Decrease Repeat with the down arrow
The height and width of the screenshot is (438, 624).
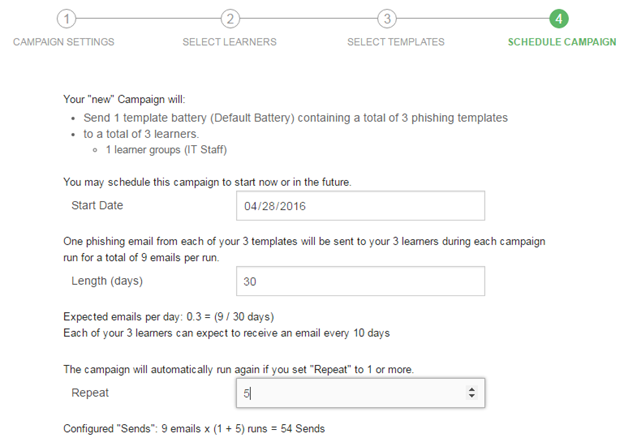click(x=471, y=397)
